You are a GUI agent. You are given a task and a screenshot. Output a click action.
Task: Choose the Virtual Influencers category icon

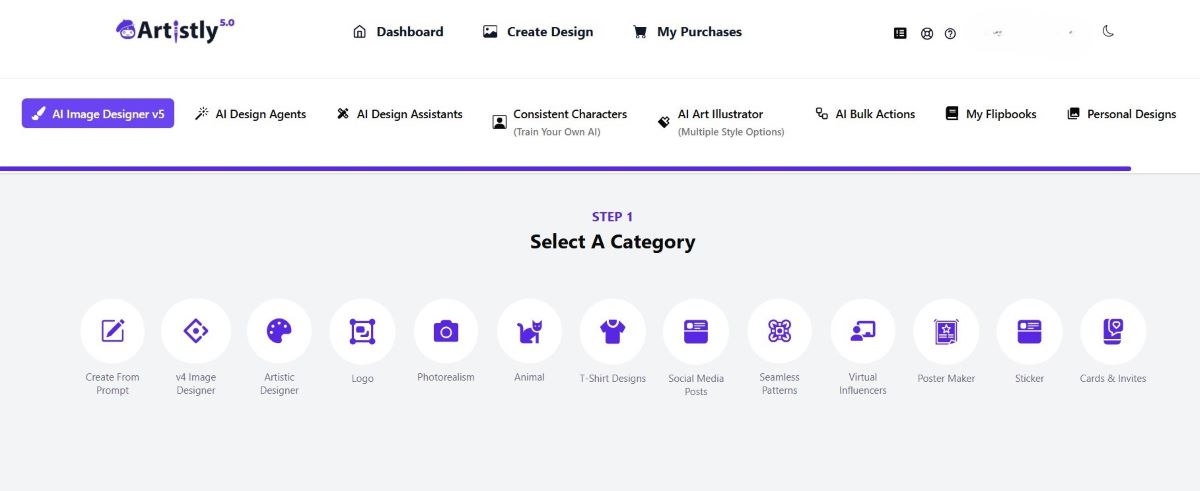(863, 331)
